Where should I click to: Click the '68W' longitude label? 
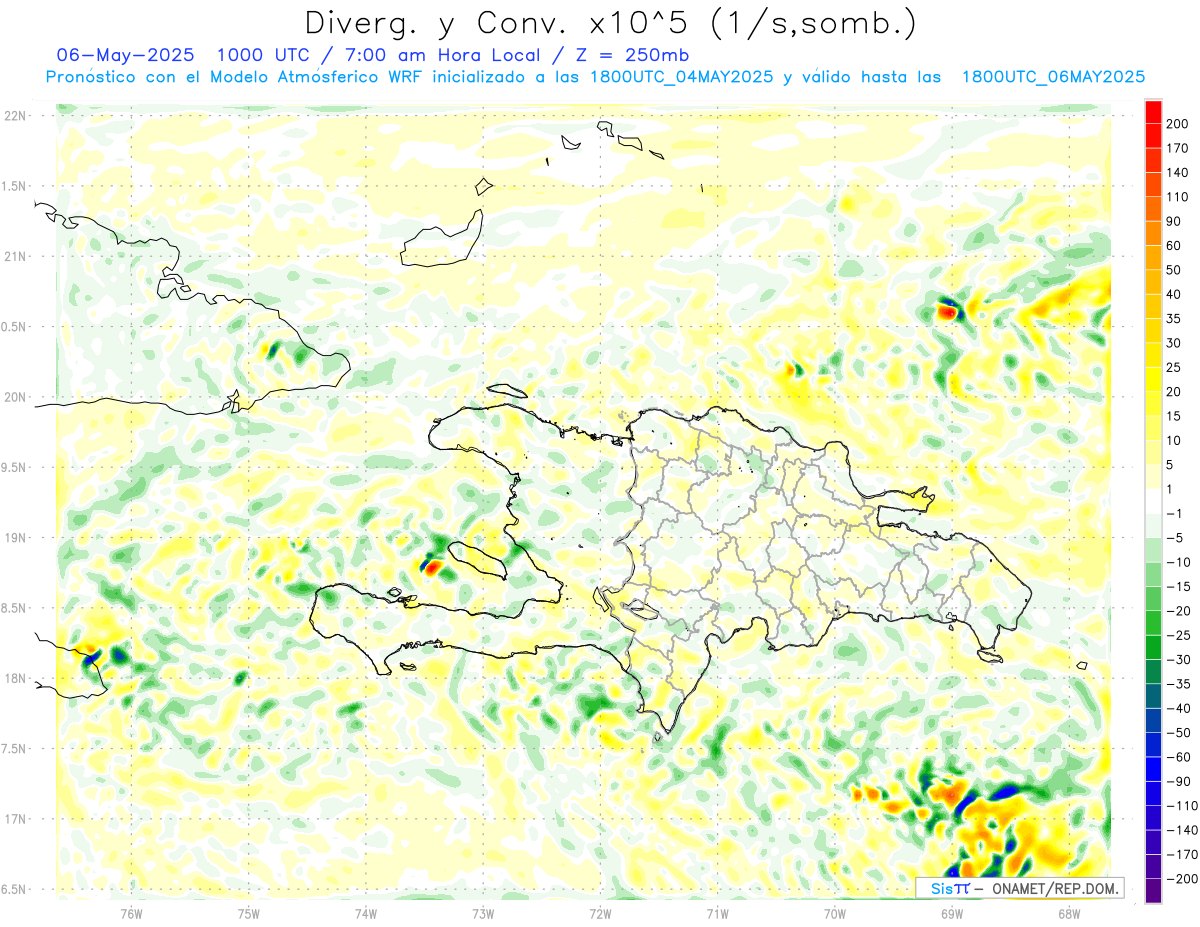coord(1069,913)
